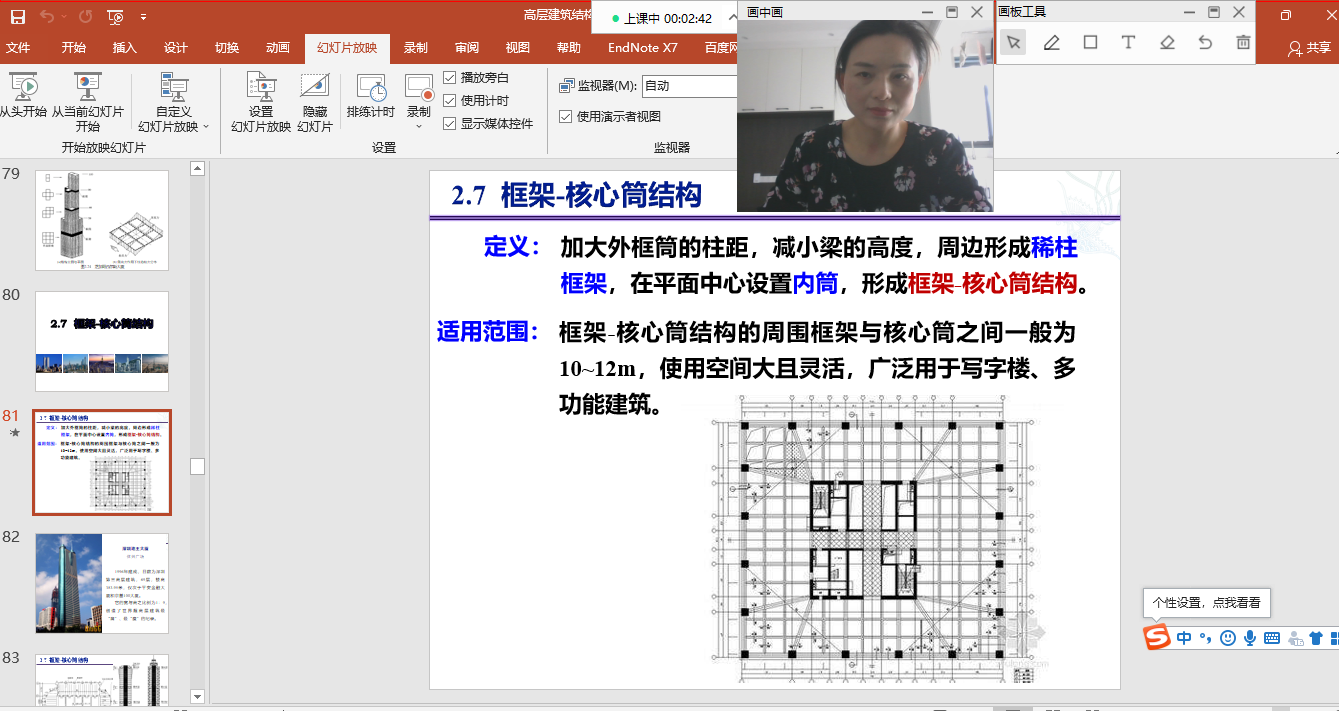
Task: Open the 审阅 ribbon tab
Action: 465,46
